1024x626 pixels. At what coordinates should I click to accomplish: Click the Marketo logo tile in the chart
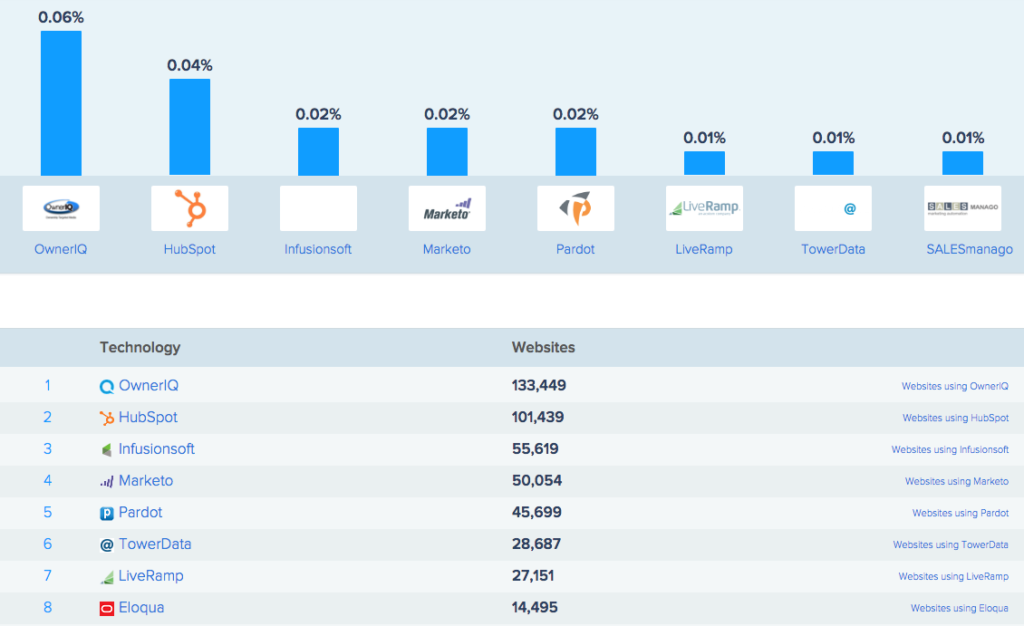447,208
